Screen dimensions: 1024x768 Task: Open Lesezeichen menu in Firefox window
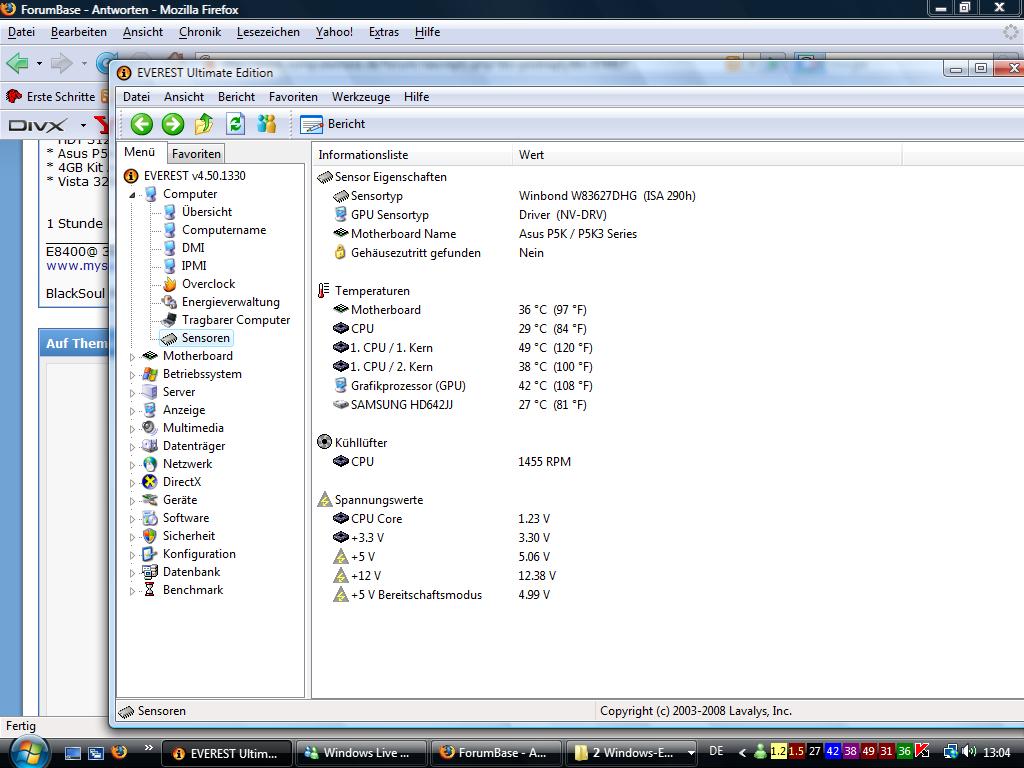click(268, 32)
